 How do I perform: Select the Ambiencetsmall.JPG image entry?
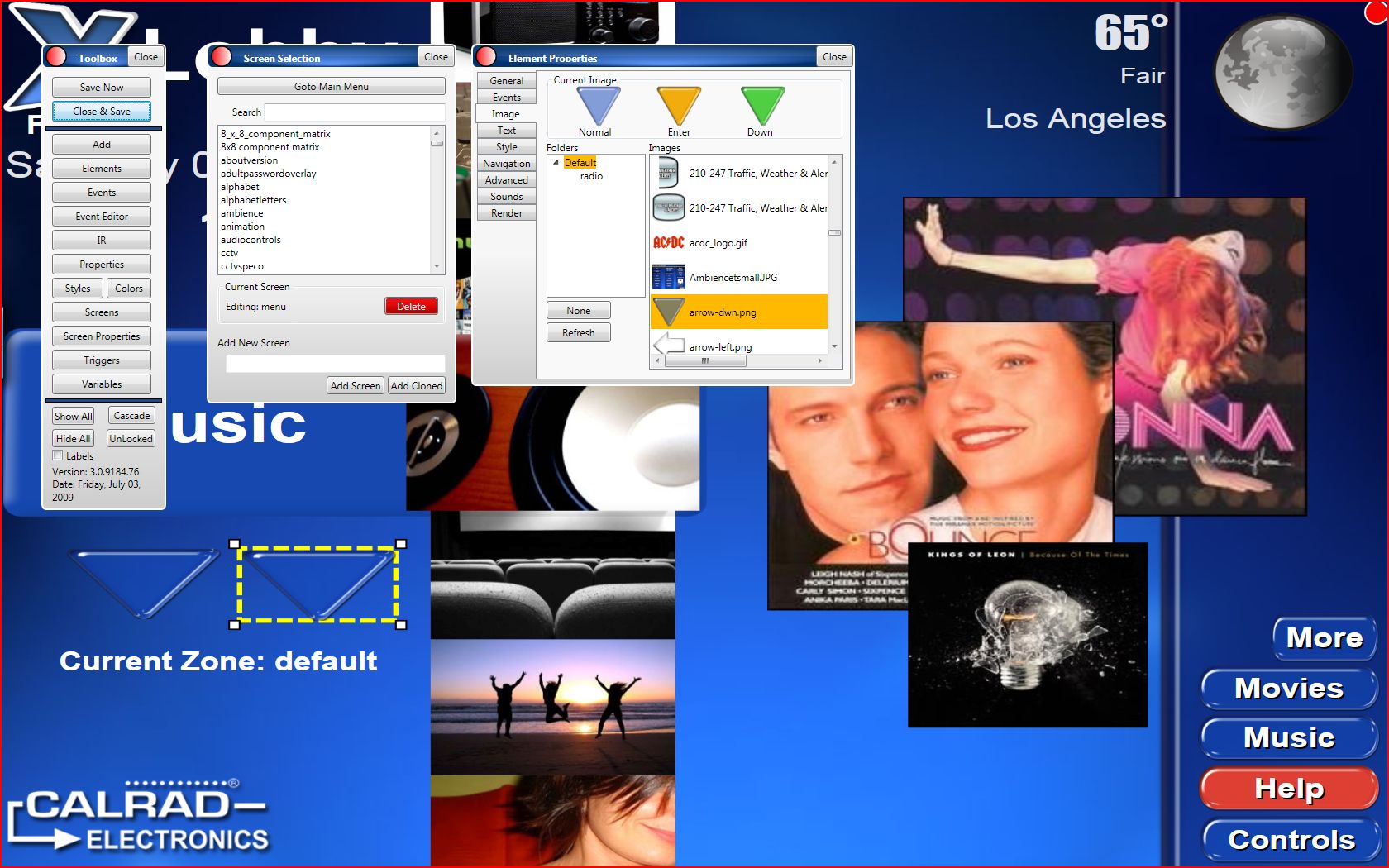point(739,277)
